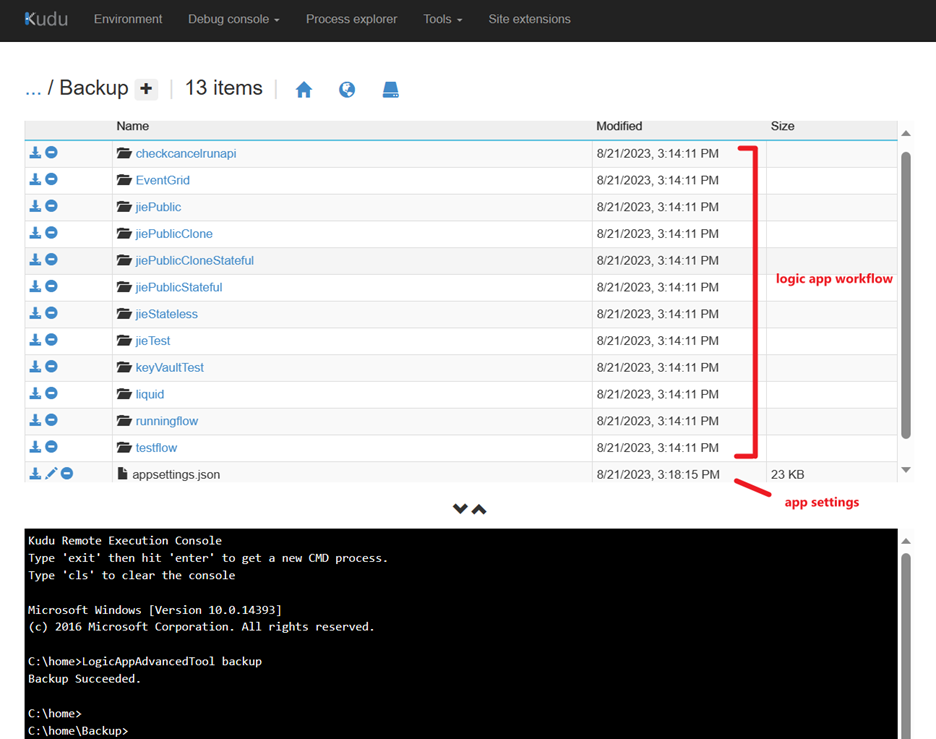Delete the jiePublic folder
This screenshot has height=739, width=936.
tap(51, 206)
